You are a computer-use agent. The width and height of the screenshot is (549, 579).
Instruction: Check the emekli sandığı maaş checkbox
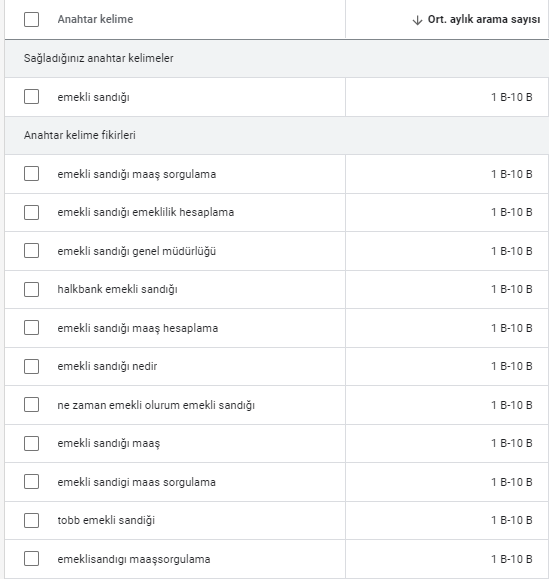pos(31,443)
